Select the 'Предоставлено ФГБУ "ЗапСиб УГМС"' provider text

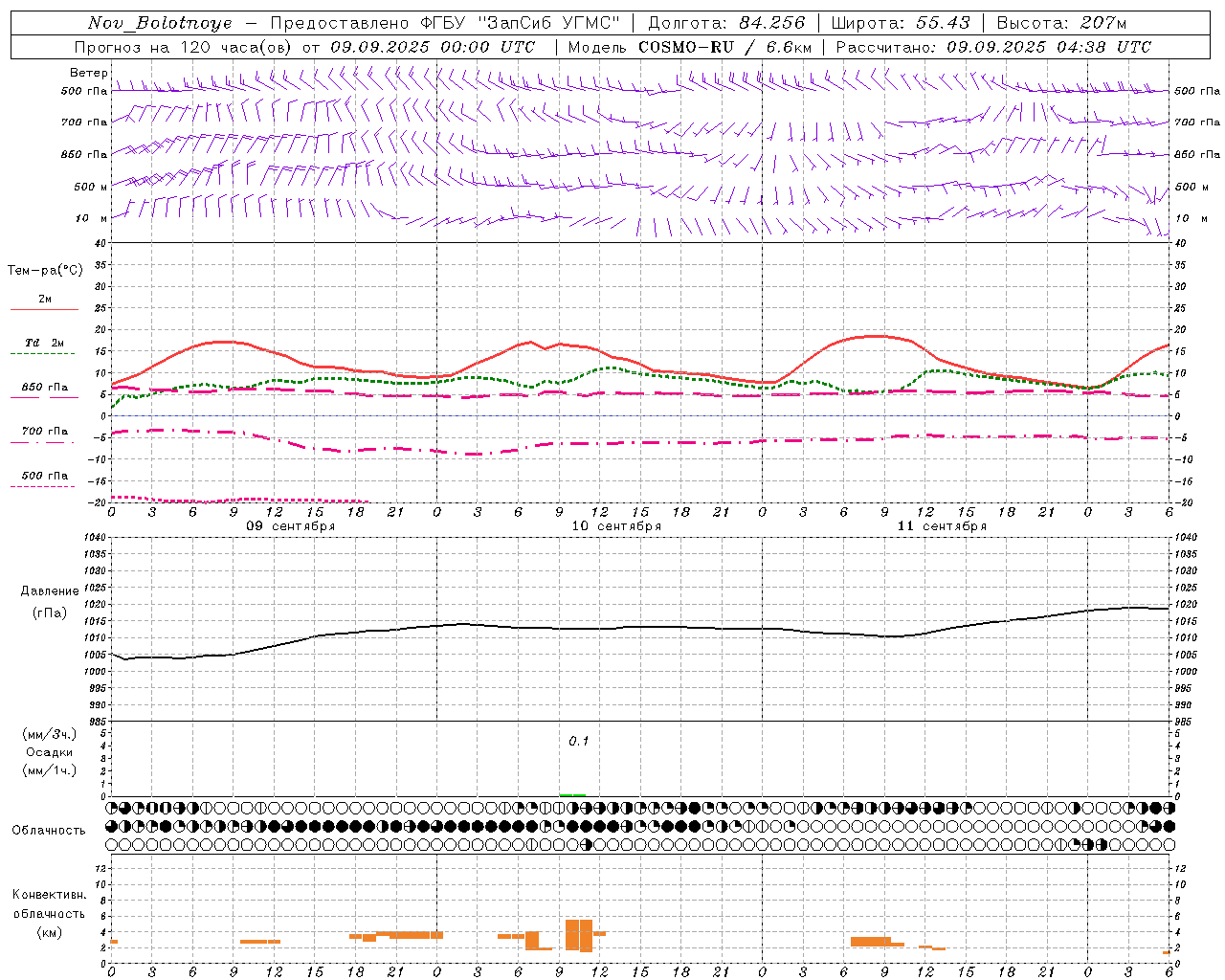(x=445, y=23)
